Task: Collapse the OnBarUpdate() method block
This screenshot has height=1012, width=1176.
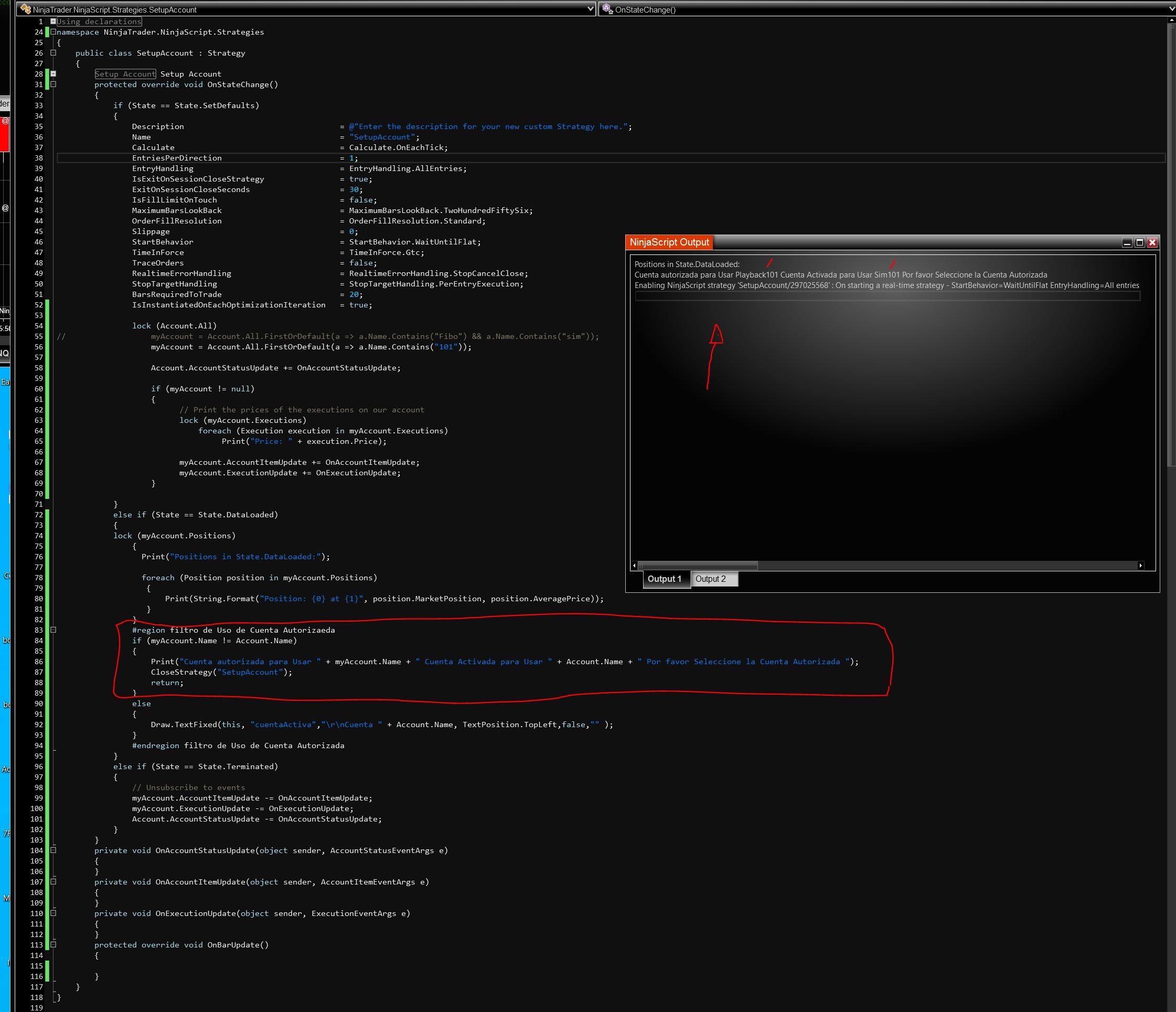Action: pos(54,944)
